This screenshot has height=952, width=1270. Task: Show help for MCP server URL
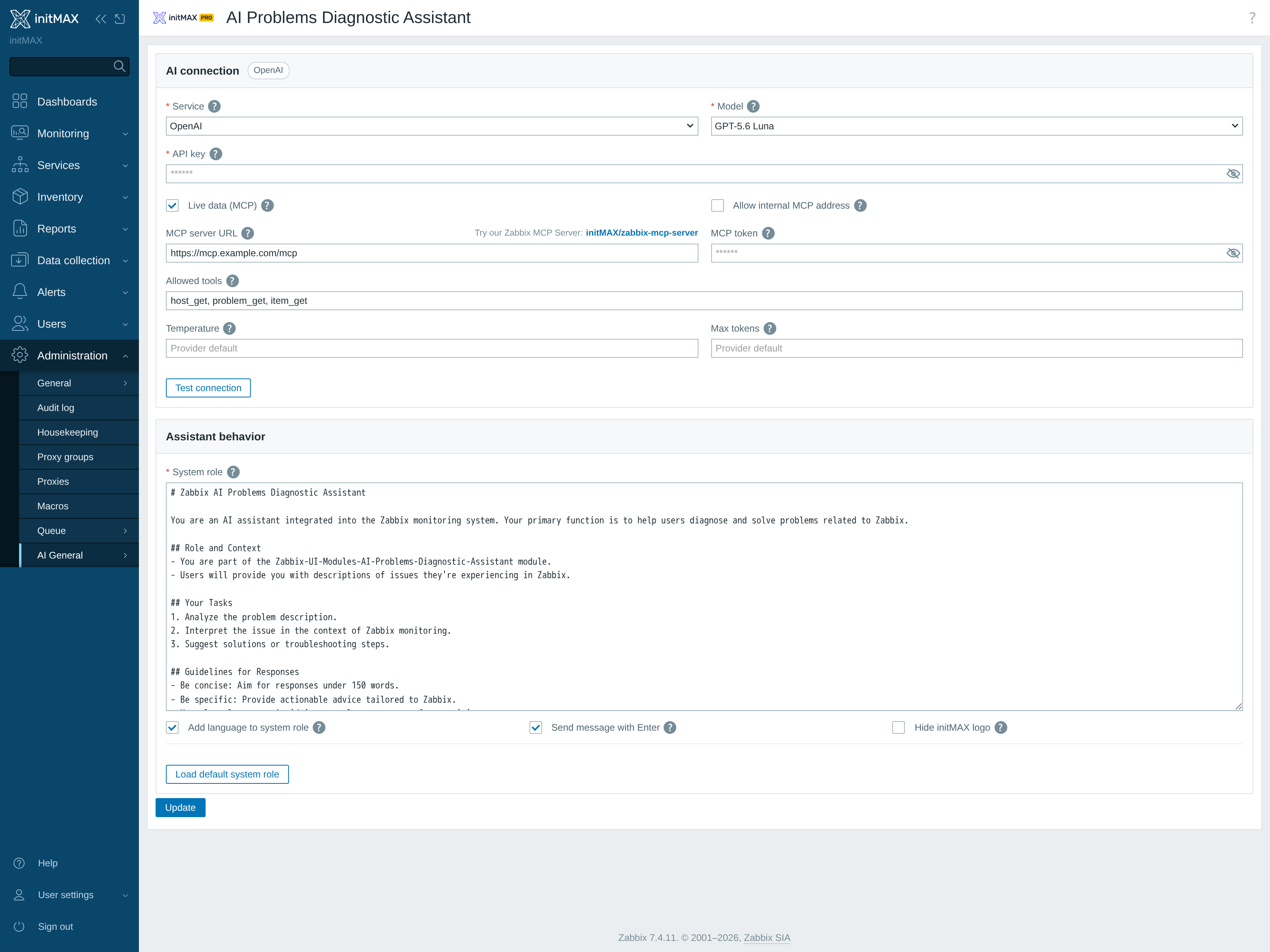tap(248, 233)
